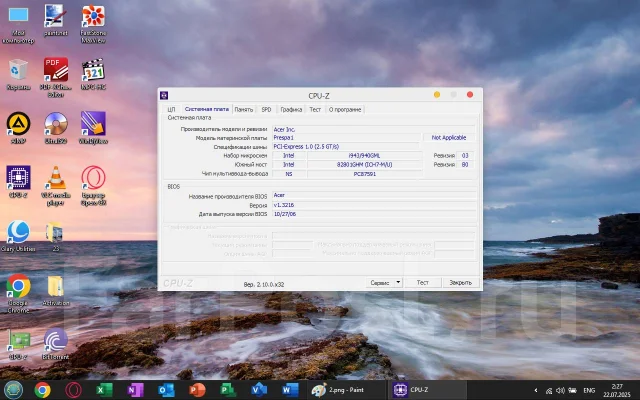Launch paint.net from the desktop
Viewport: 640px width, 400px height.
click(x=56, y=20)
